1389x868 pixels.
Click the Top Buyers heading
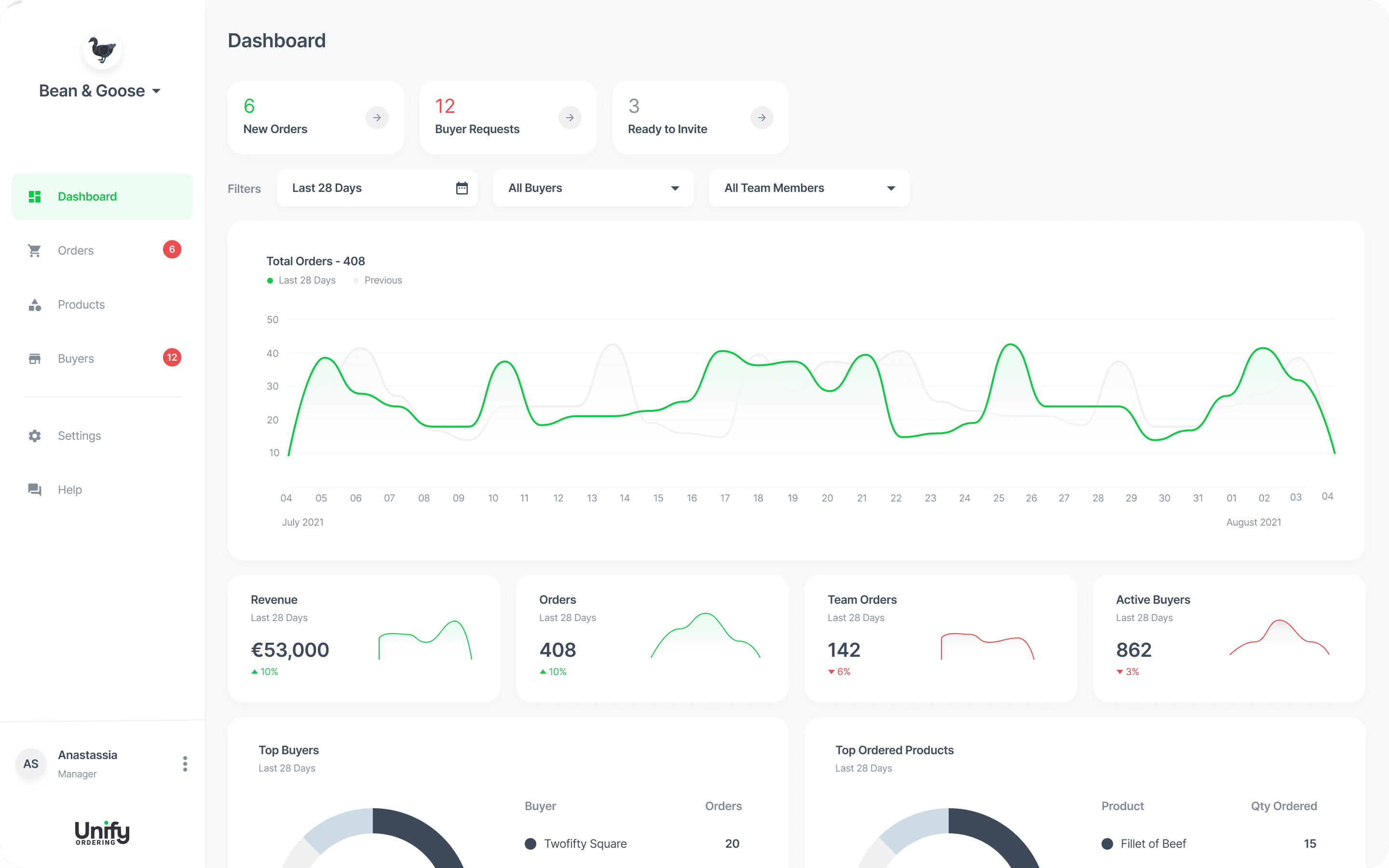(x=289, y=750)
